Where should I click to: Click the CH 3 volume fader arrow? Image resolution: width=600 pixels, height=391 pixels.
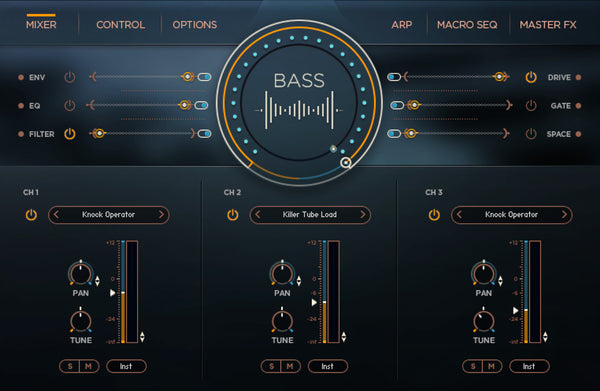515,310
